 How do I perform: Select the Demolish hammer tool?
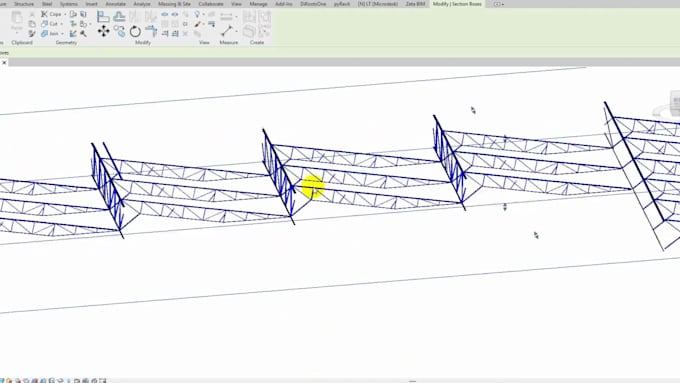pos(83,33)
